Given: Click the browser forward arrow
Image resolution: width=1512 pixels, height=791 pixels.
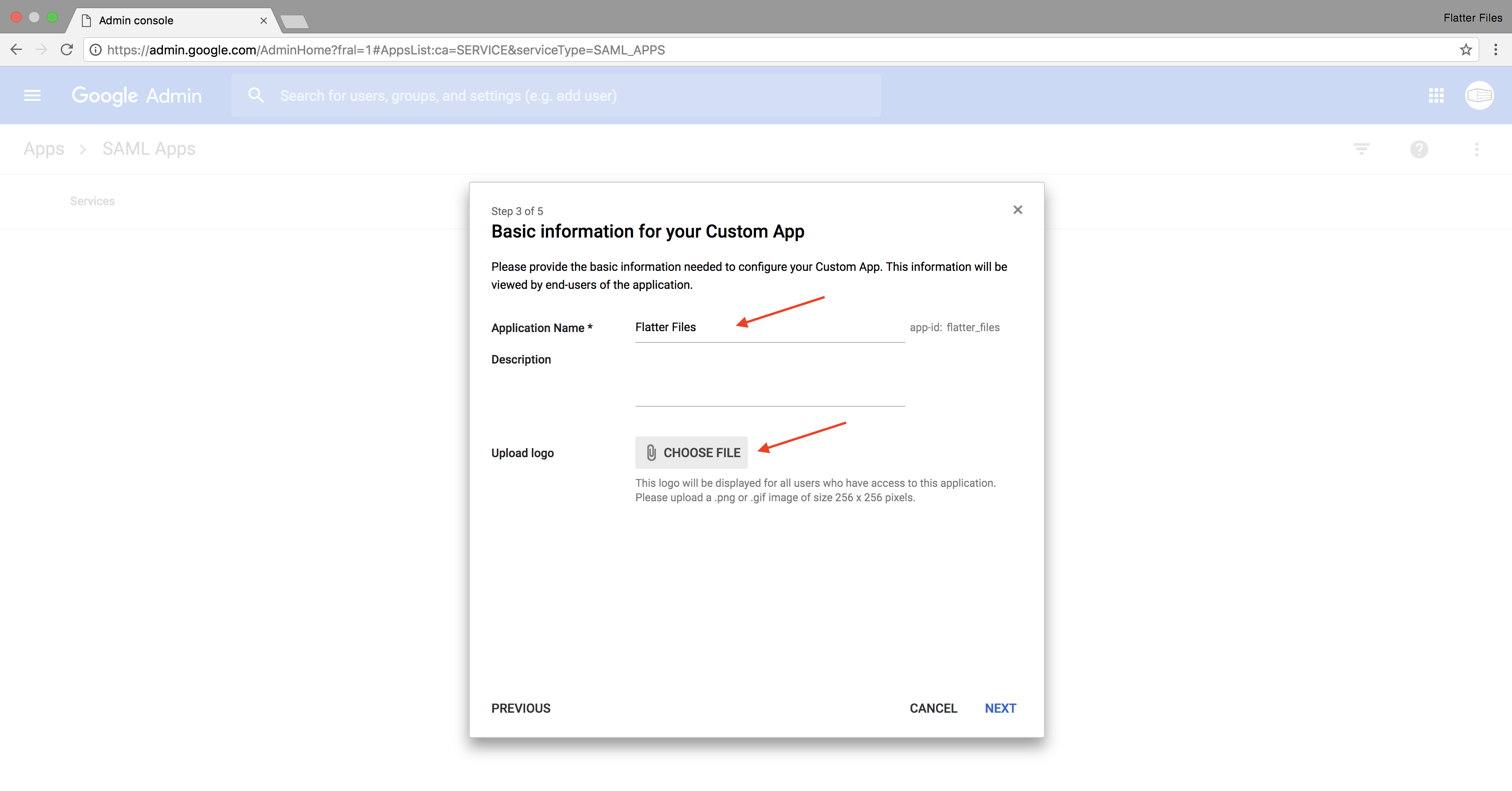Looking at the screenshot, I should click(41, 50).
